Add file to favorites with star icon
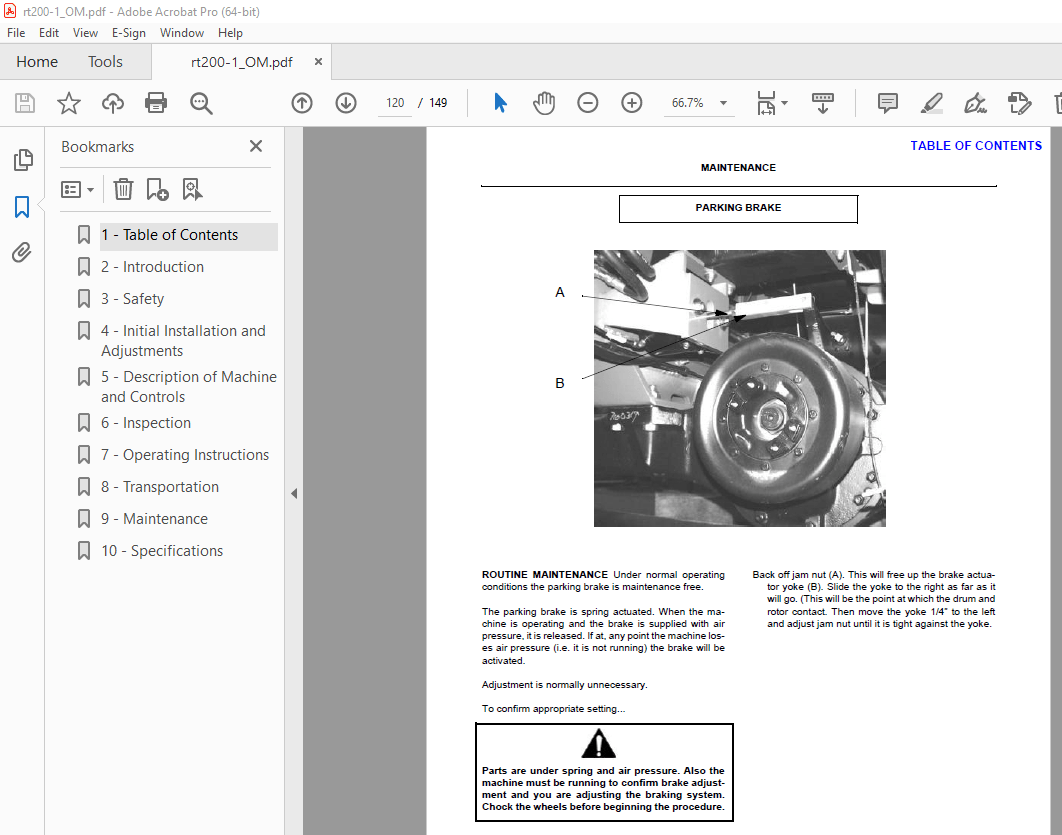Viewport: 1062px width, 835px height. [x=67, y=103]
